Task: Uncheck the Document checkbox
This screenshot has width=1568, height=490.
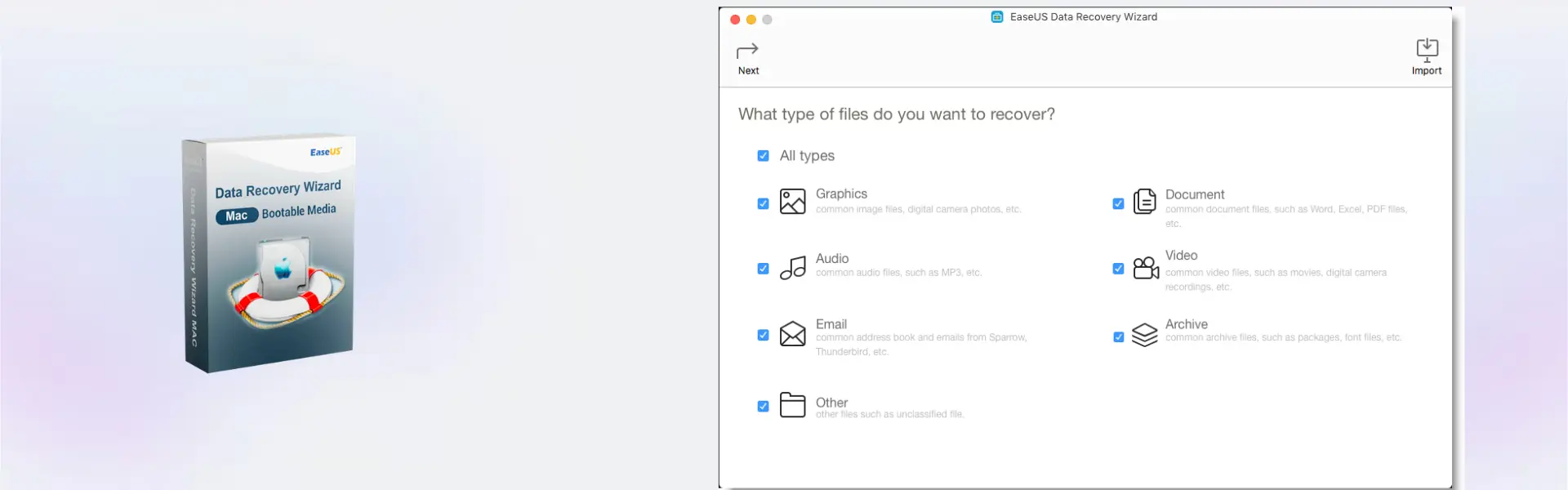Action: pos(1118,203)
